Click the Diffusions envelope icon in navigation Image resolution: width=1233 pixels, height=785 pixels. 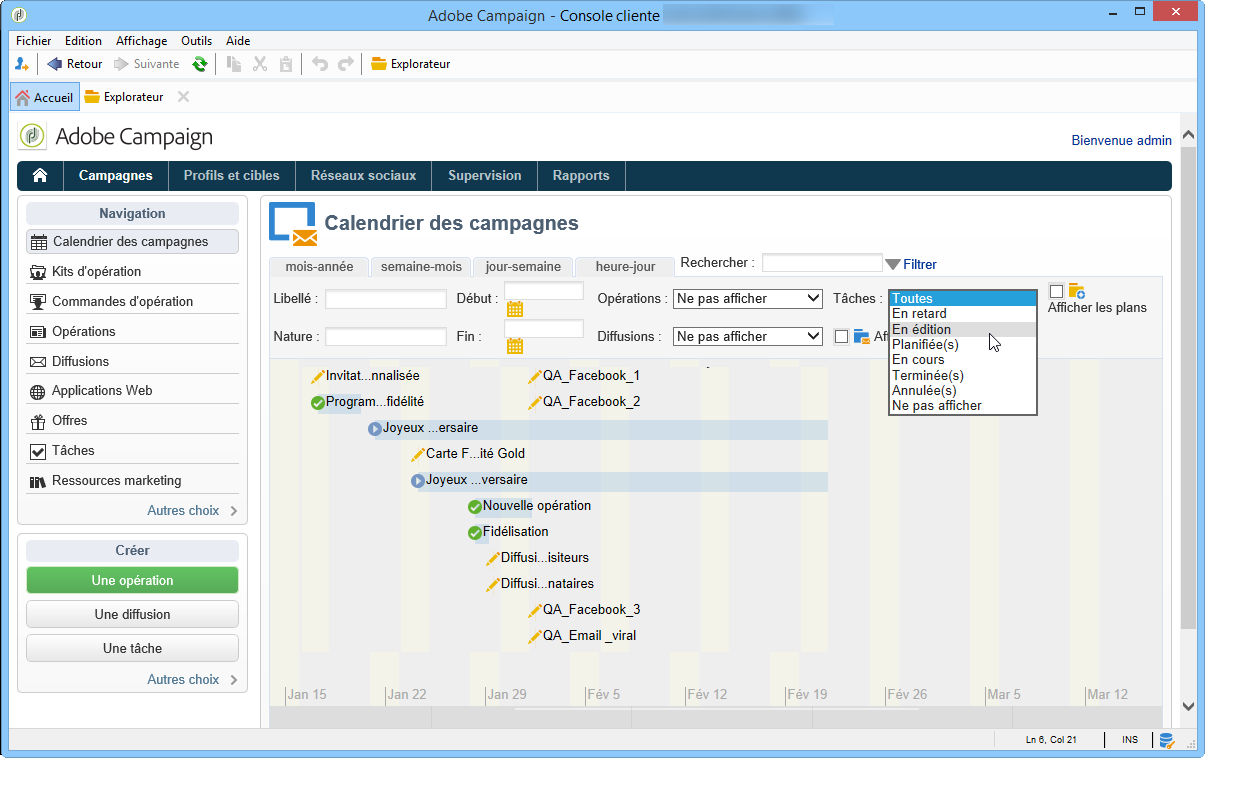(x=38, y=362)
